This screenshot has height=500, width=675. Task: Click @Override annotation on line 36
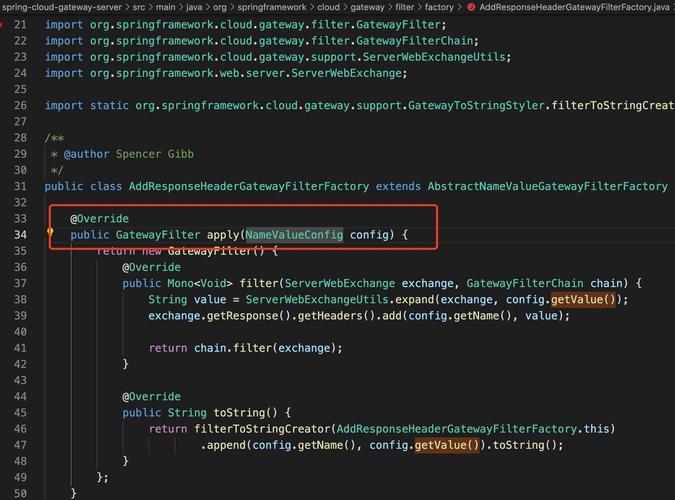coord(152,267)
